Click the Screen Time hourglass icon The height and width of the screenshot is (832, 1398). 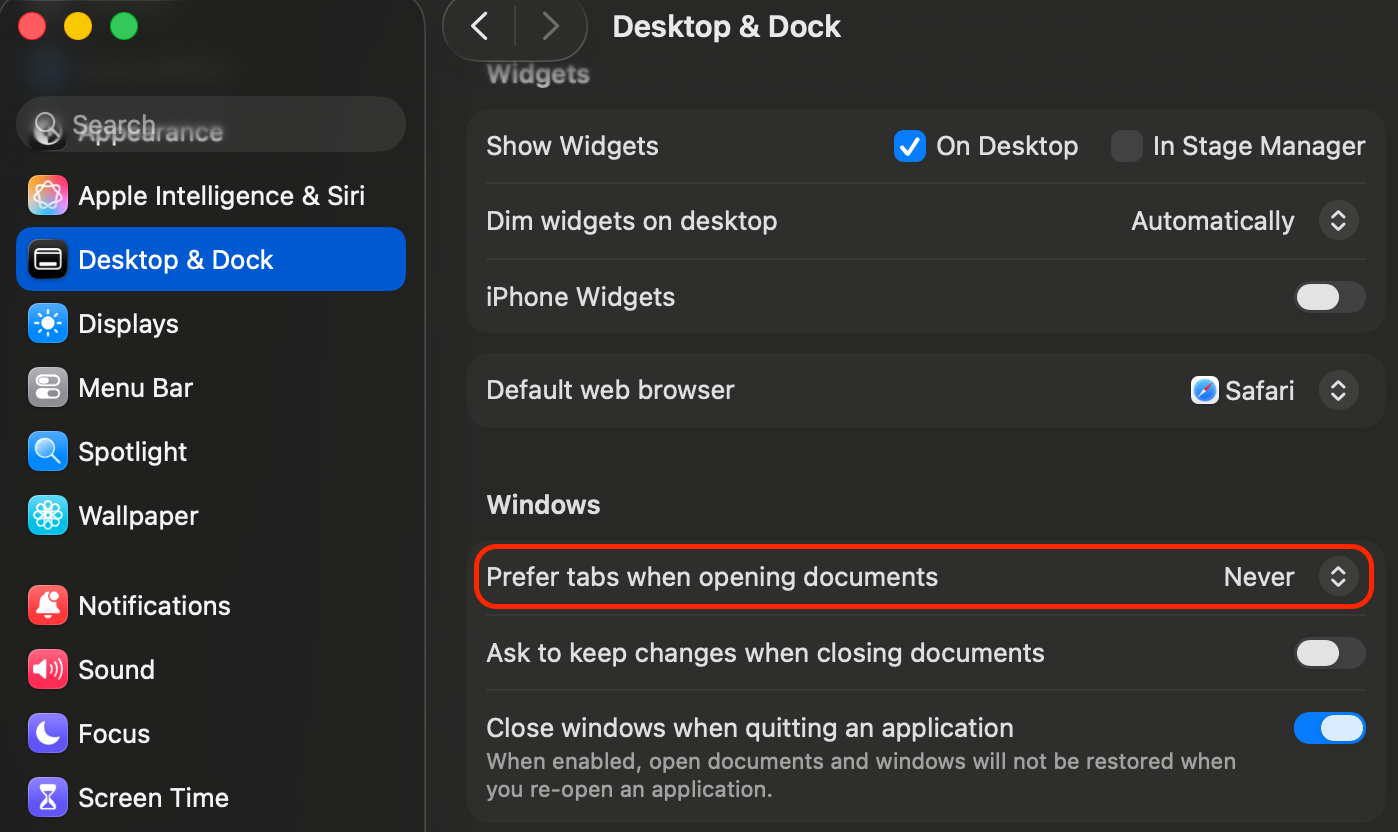(x=48, y=798)
